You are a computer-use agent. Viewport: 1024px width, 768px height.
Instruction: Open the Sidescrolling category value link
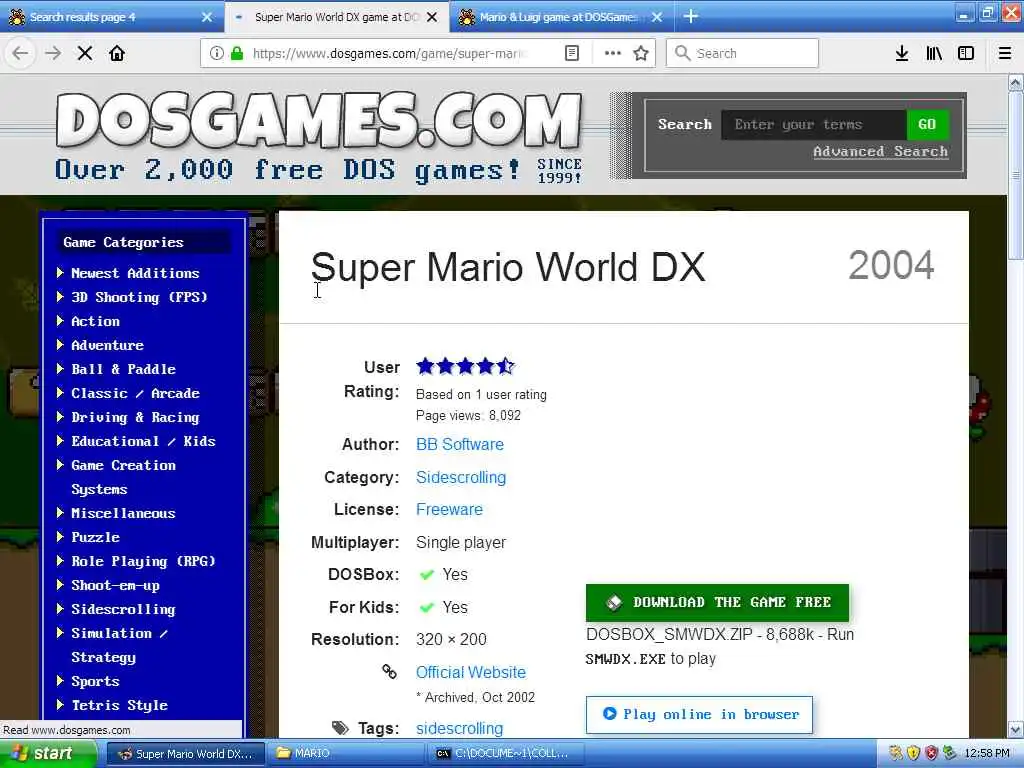click(x=461, y=477)
